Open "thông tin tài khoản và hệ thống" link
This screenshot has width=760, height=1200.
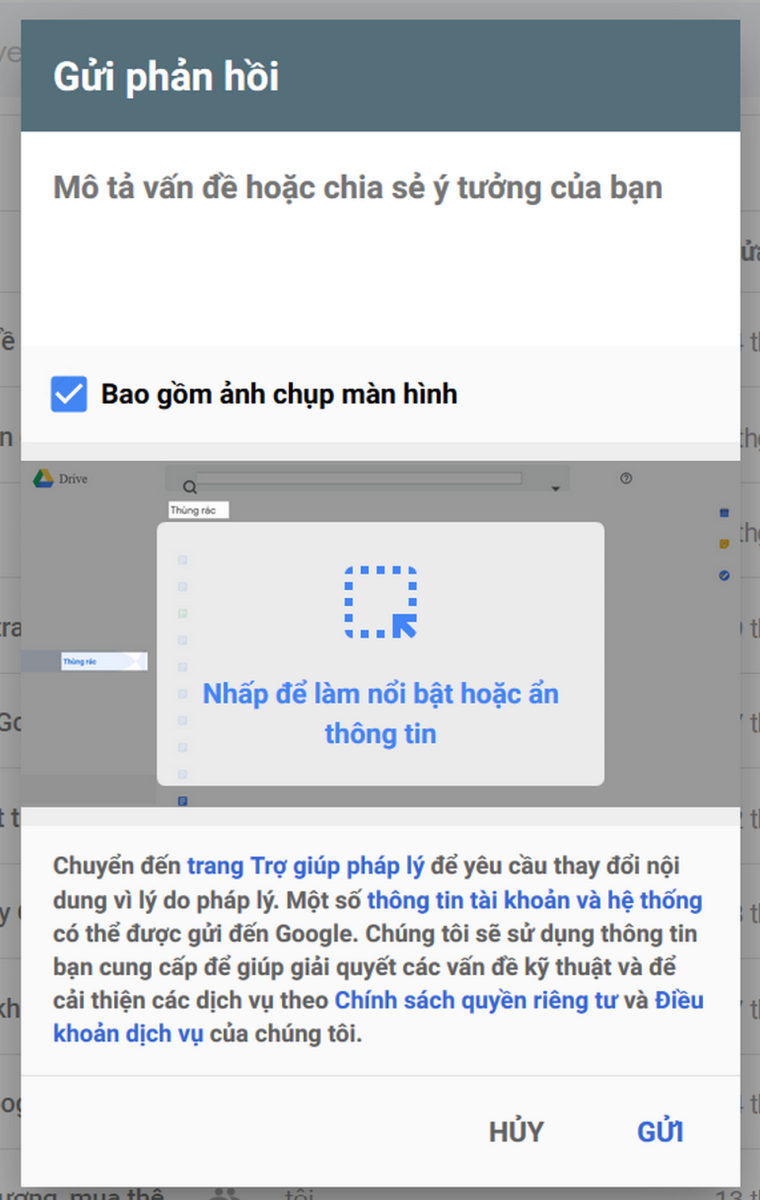(x=534, y=900)
